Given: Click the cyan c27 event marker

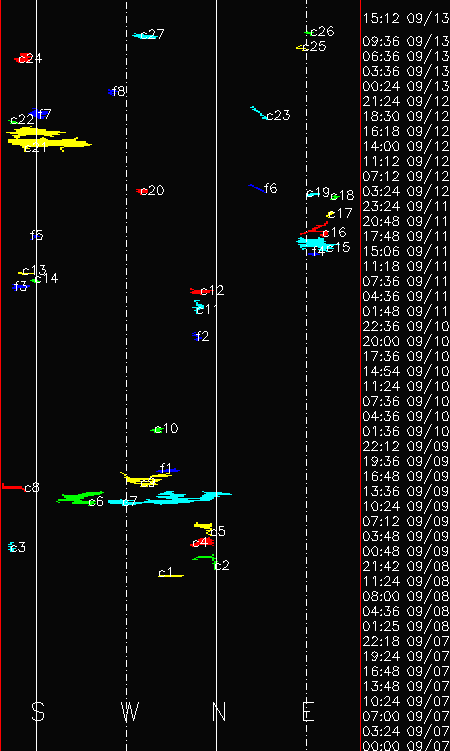Looking at the screenshot, I should (145, 35).
